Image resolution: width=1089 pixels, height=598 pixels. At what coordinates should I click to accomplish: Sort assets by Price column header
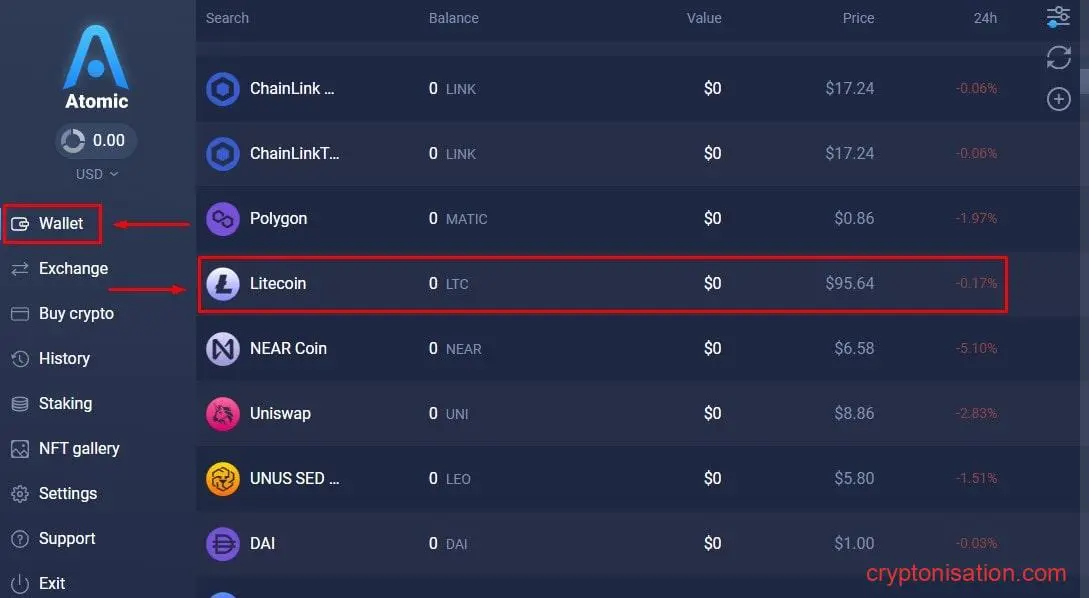click(858, 18)
